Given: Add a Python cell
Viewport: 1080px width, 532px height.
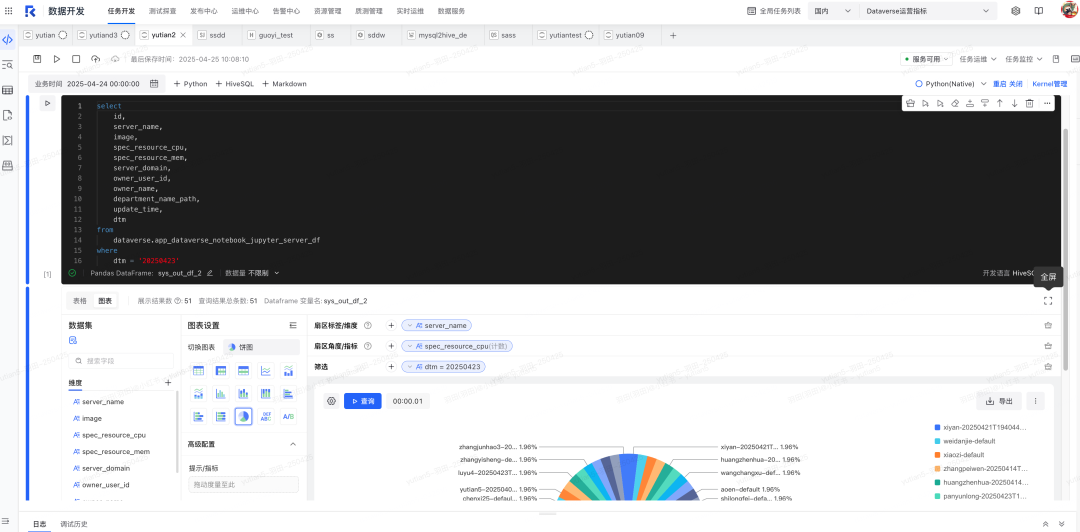Looking at the screenshot, I should (190, 83).
